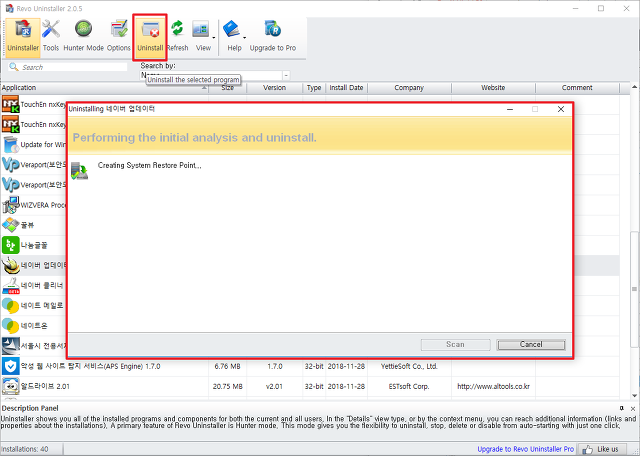Click the 6.76 MB size cell
Image resolution: width=640 pixels, height=456 pixels.
[227, 366]
